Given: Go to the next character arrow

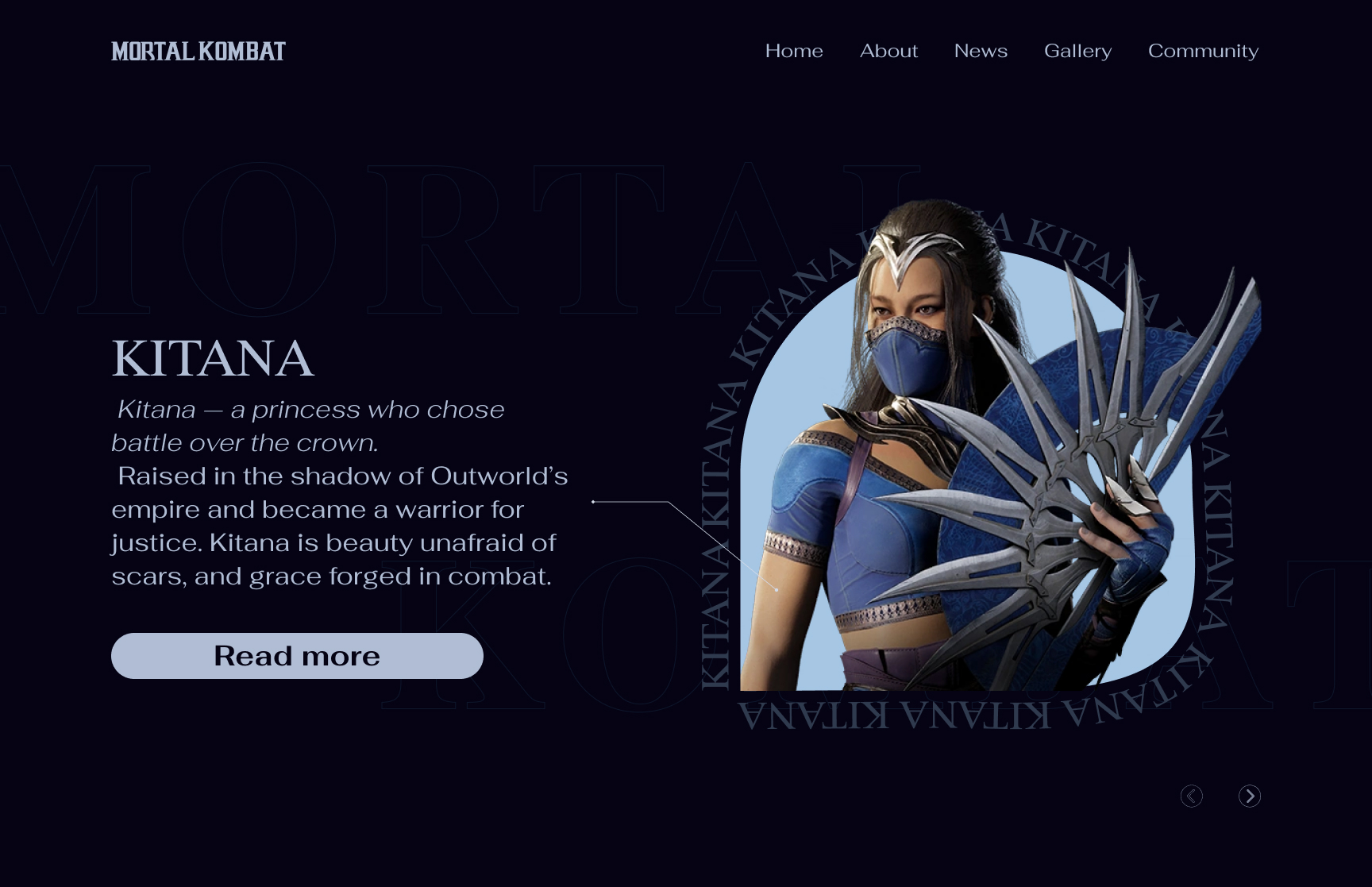Looking at the screenshot, I should point(1249,796).
